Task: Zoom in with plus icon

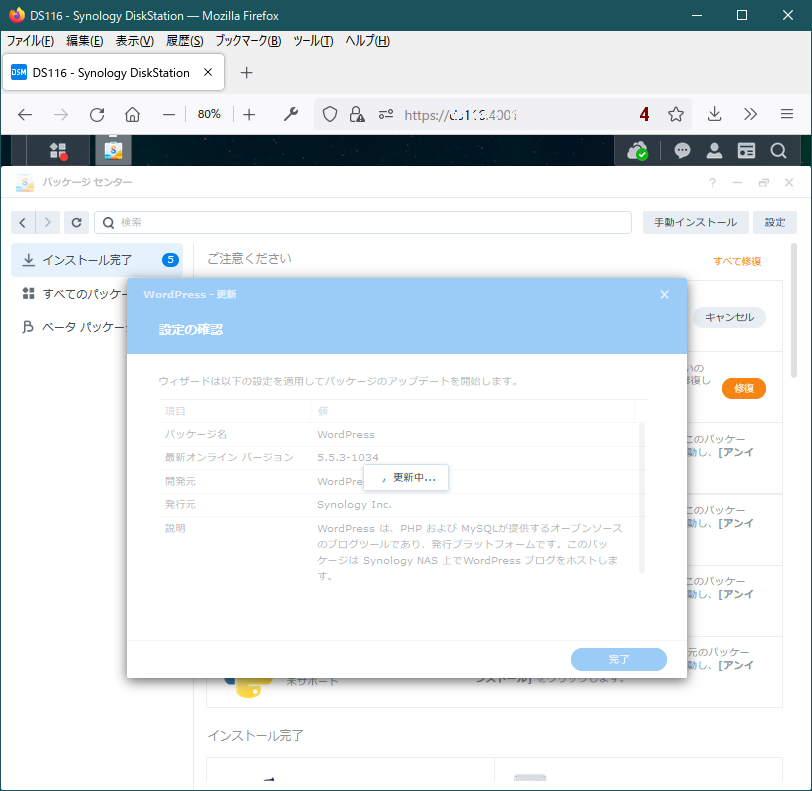Action: point(249,114)
